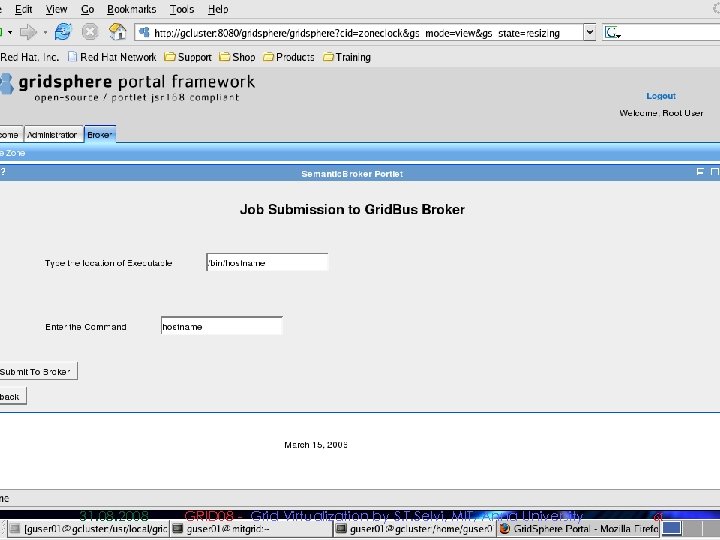The image size is (720, 540).
Task: Click the Enter the Command input field
Action: click(221, 326)
